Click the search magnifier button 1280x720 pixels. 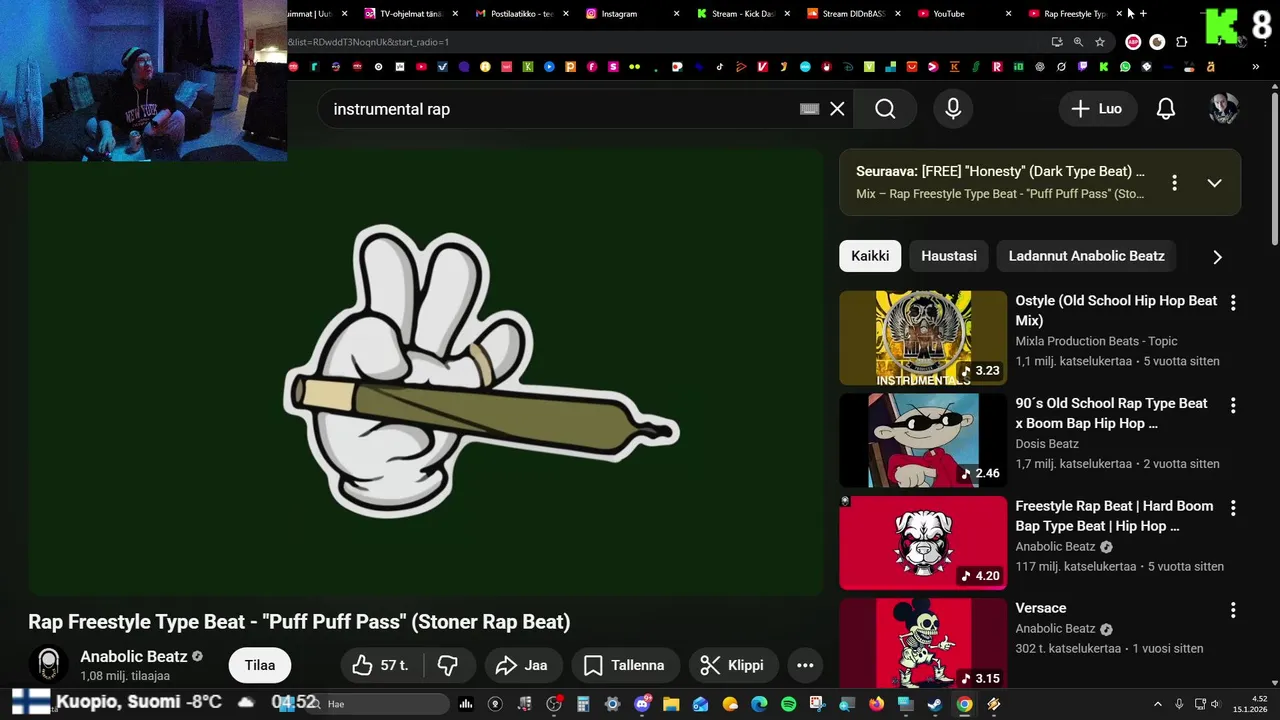885,109
